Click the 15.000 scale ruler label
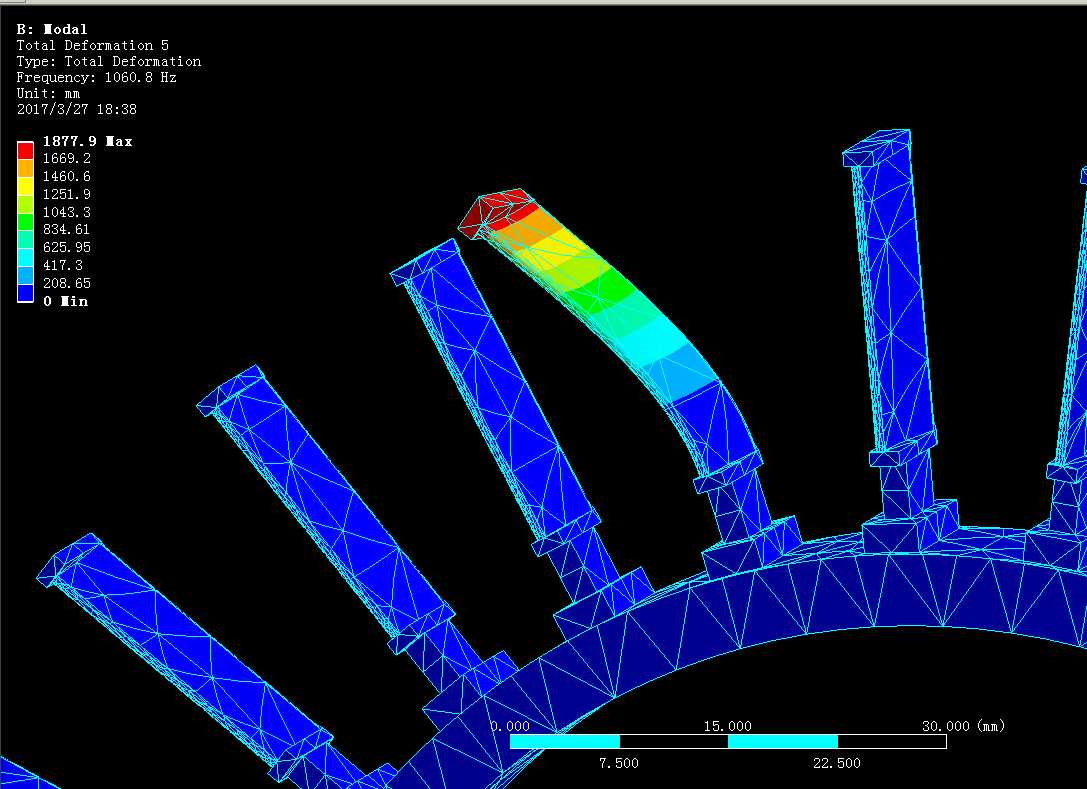The image size is (1087, 789). point(728,726)
